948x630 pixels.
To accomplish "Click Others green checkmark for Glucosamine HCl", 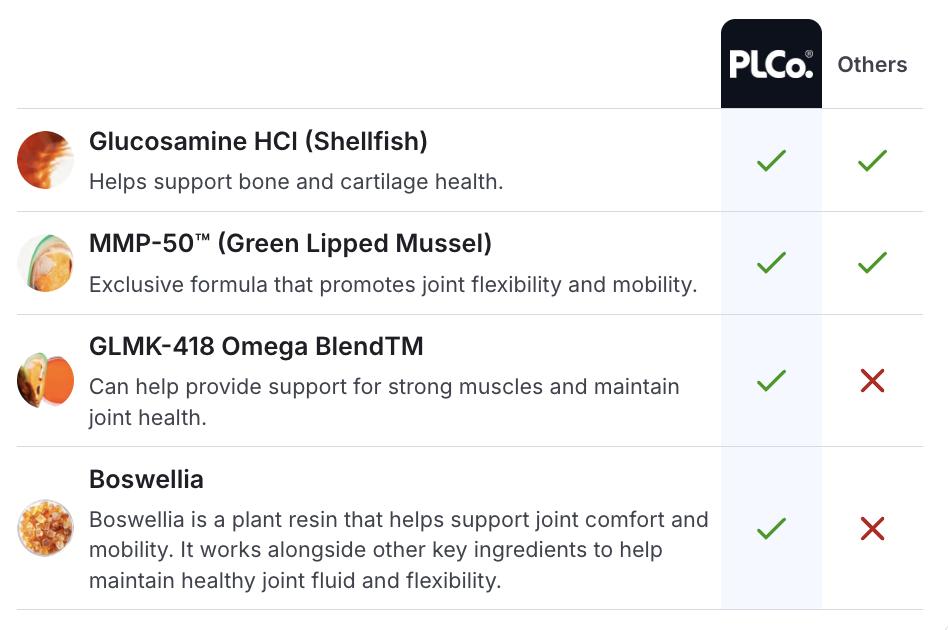I will coord(872,160).
